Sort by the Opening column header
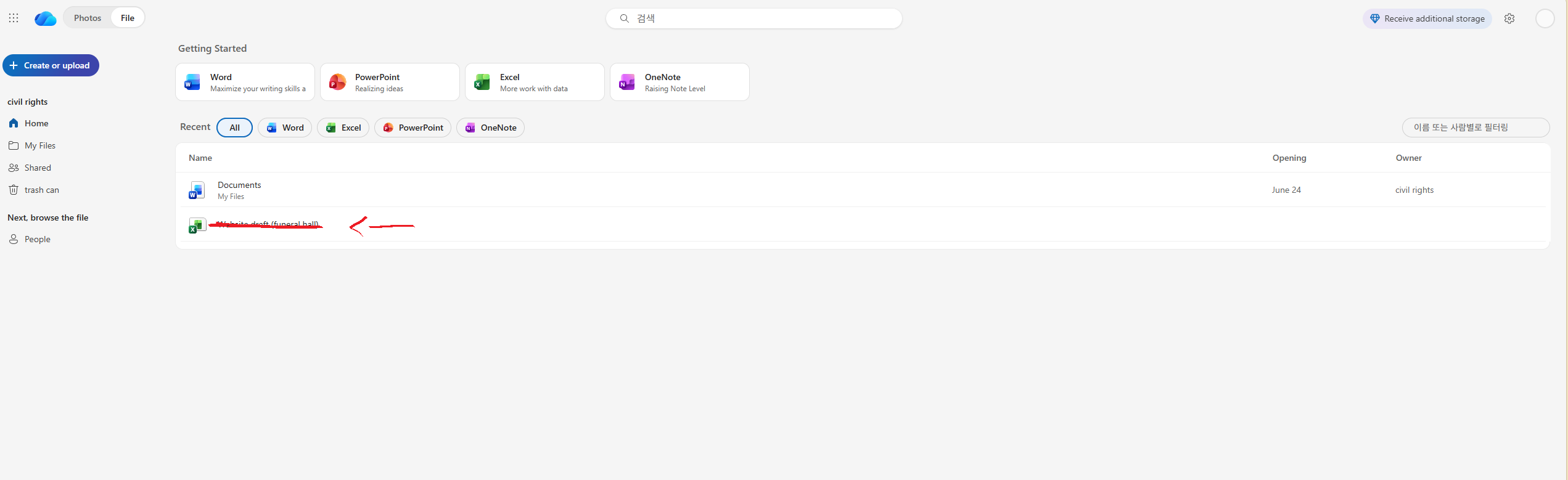This screenshot has width=1568, height=480. pos(1289,158)
